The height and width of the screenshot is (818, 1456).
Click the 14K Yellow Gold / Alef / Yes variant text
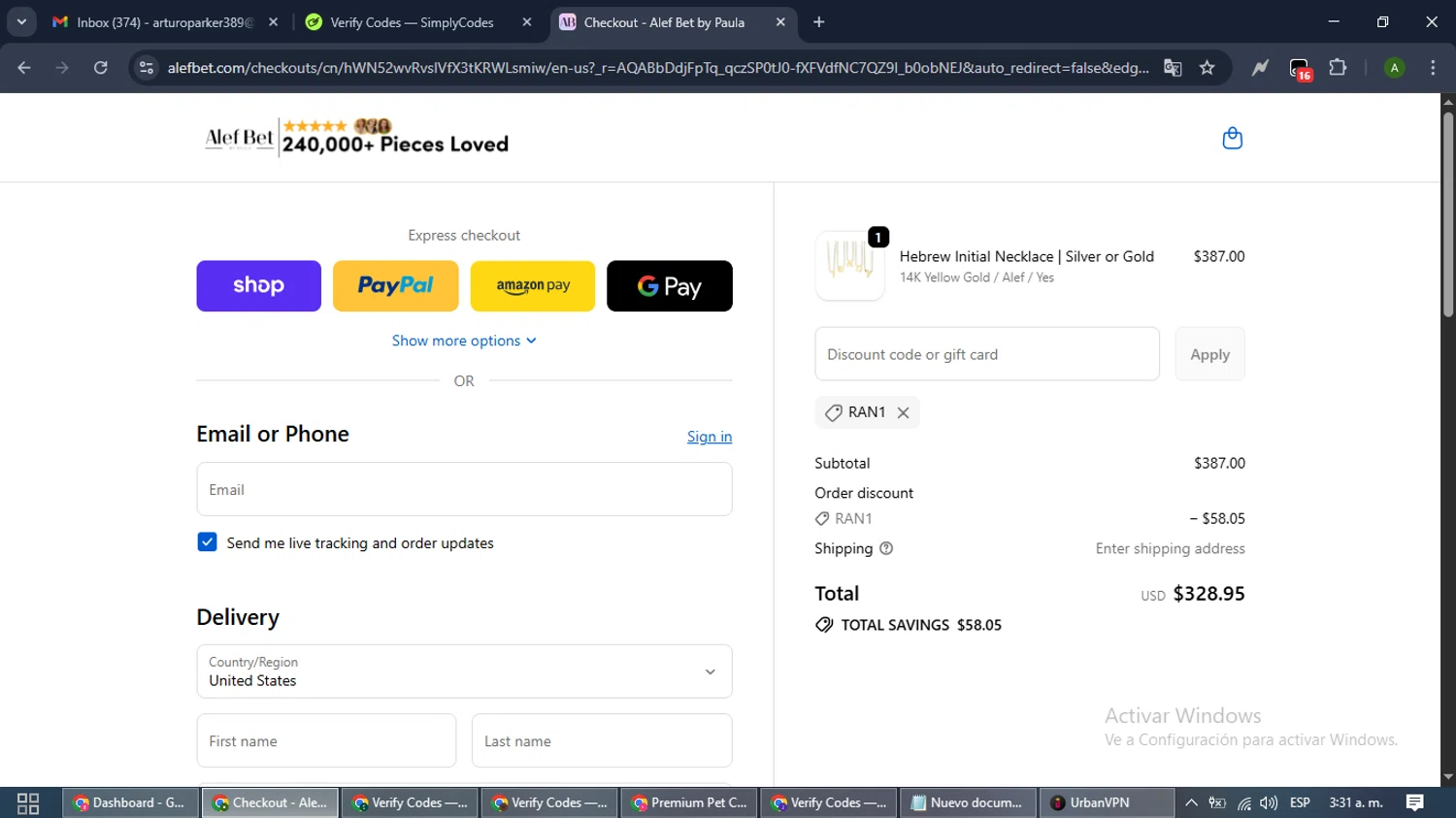(976, 278)
